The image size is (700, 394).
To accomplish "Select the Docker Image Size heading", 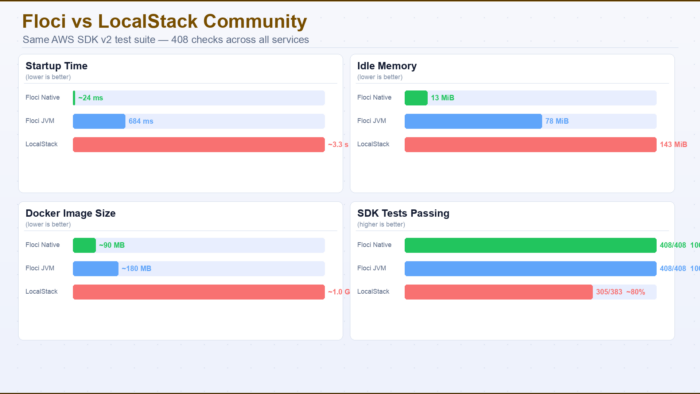I will (71, 213).
